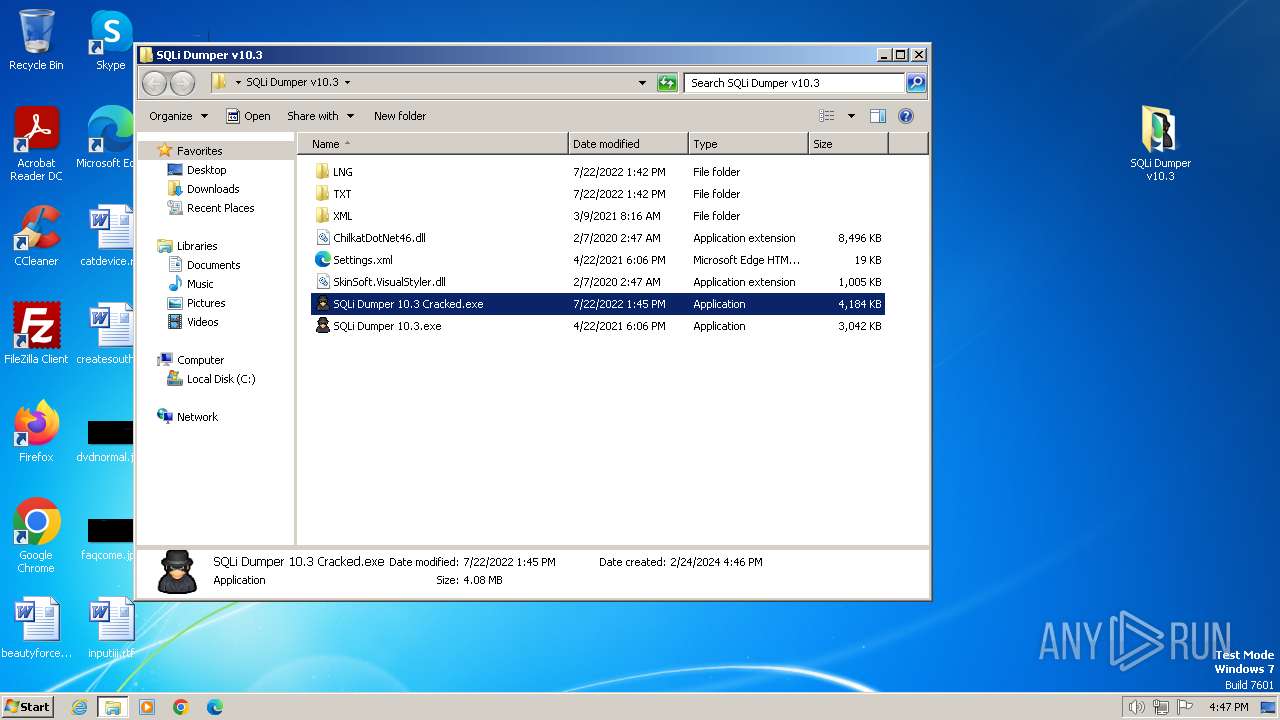Click the Forward navigation arrow in Explorer

(182, 83)
